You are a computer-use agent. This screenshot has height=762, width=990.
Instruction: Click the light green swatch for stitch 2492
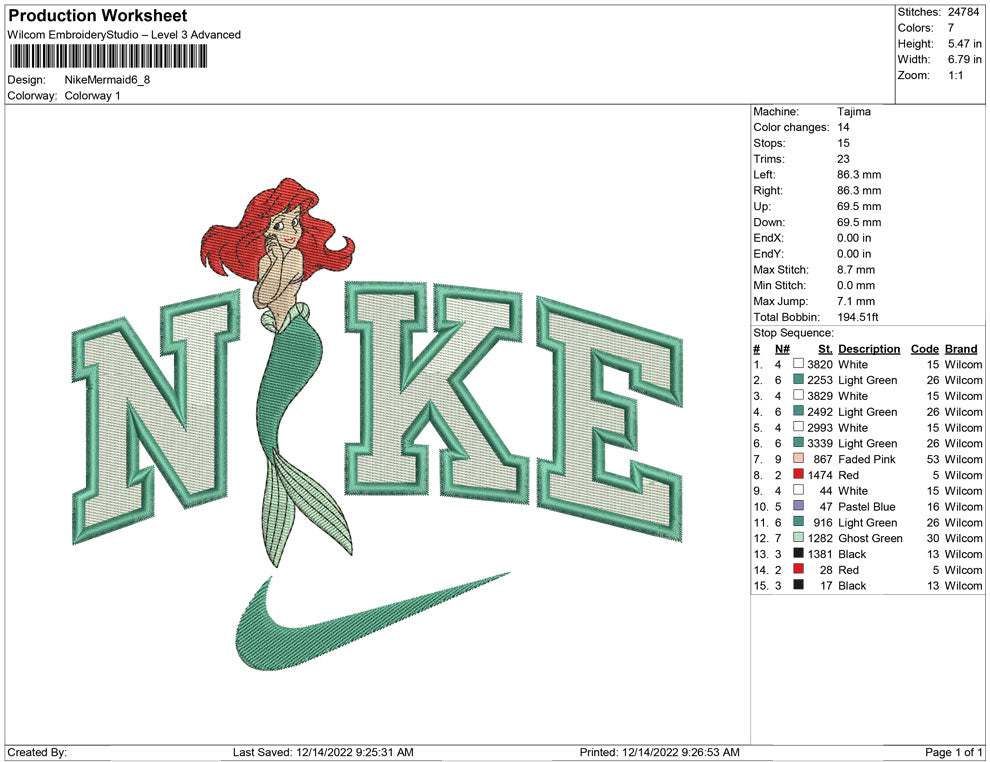click(798, 411)
